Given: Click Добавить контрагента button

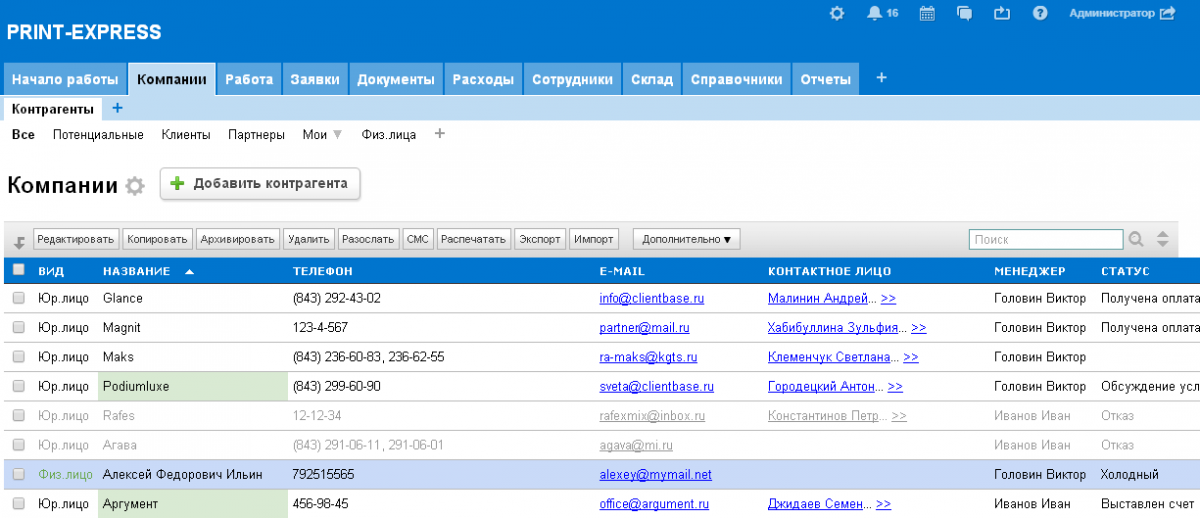Looking at the screenshot, I should pos(260,184).
